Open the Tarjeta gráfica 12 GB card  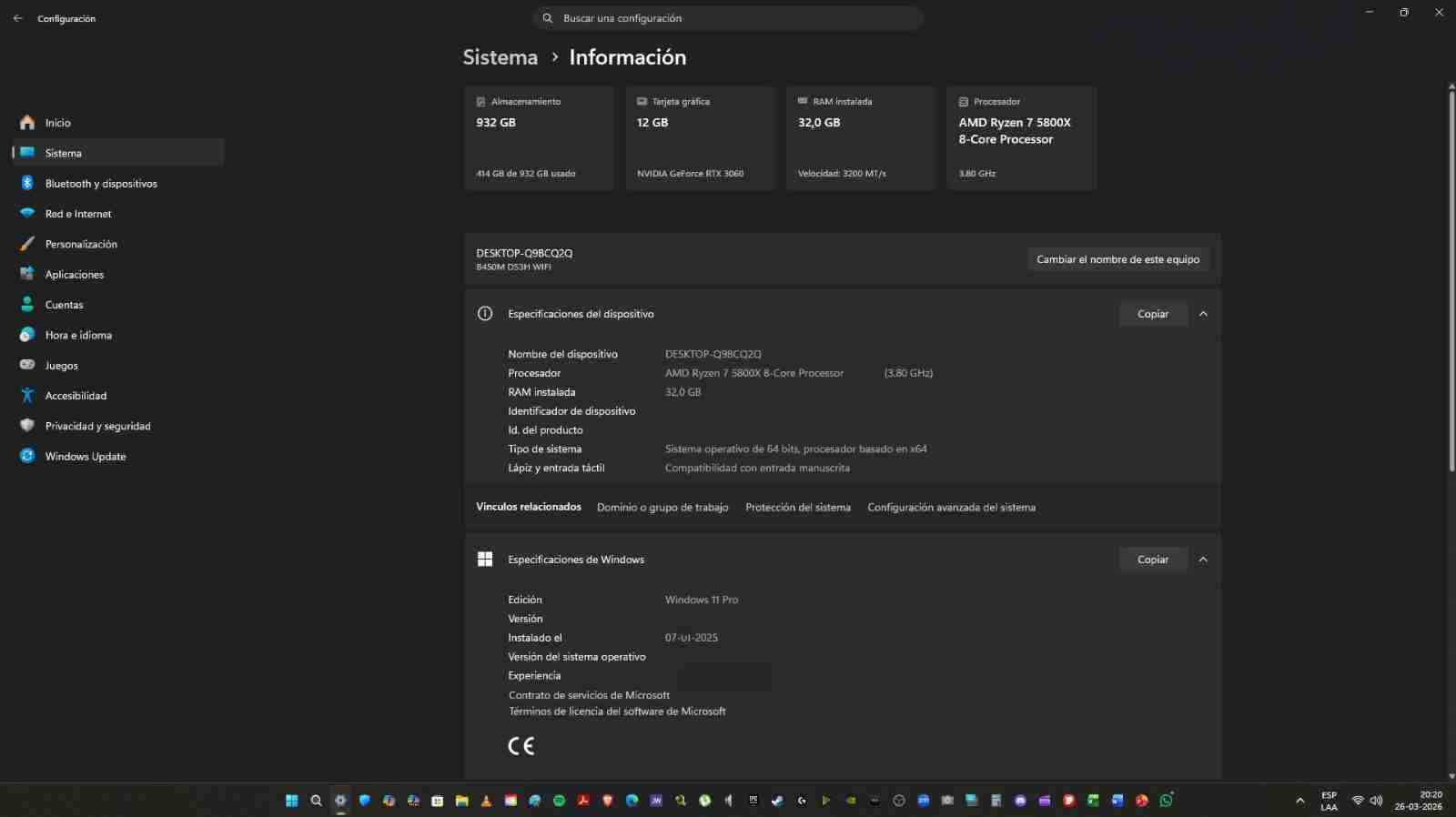tap(700, 138)
